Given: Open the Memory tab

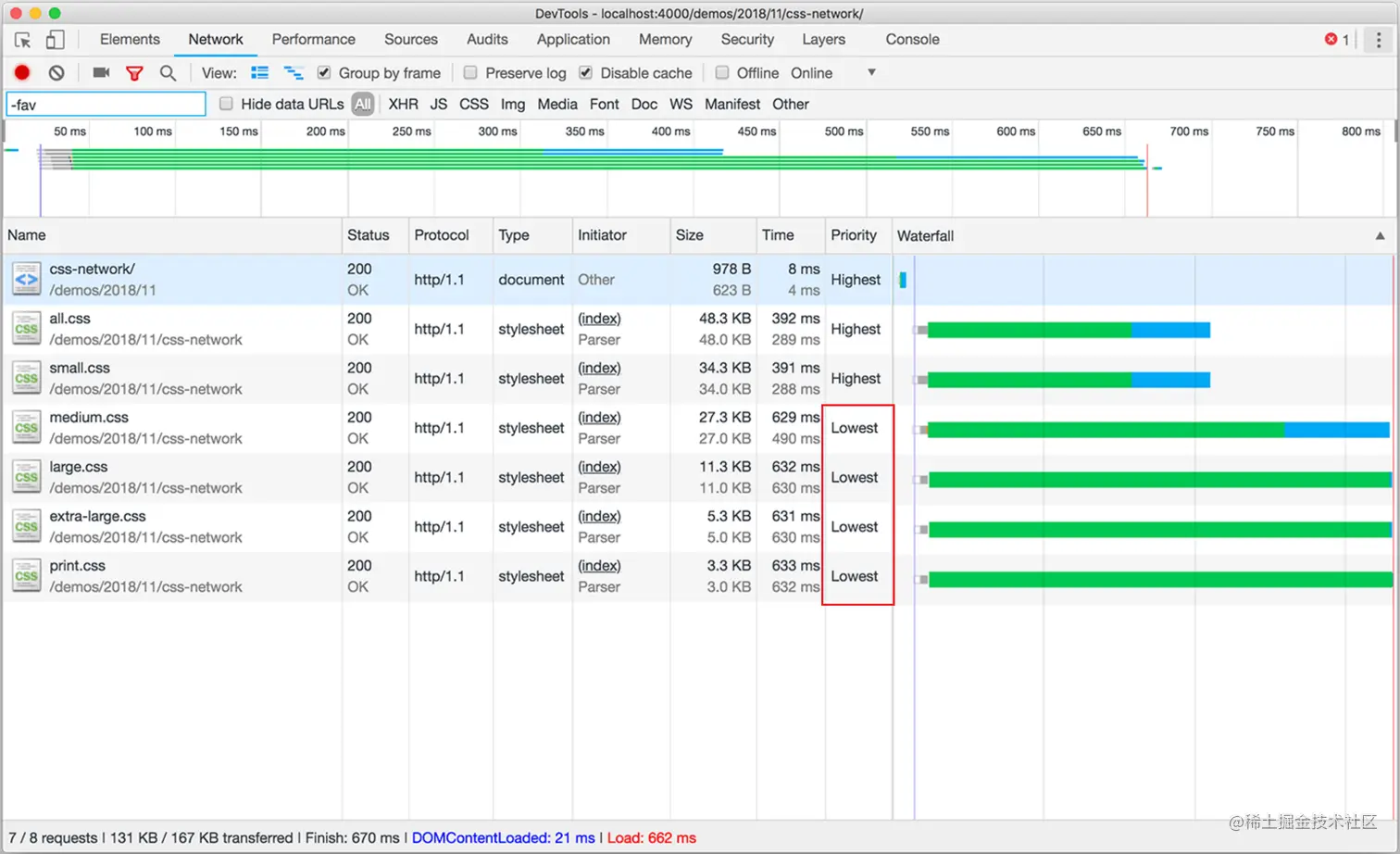Looking at the screenshot, I should [x=665, y=39].
